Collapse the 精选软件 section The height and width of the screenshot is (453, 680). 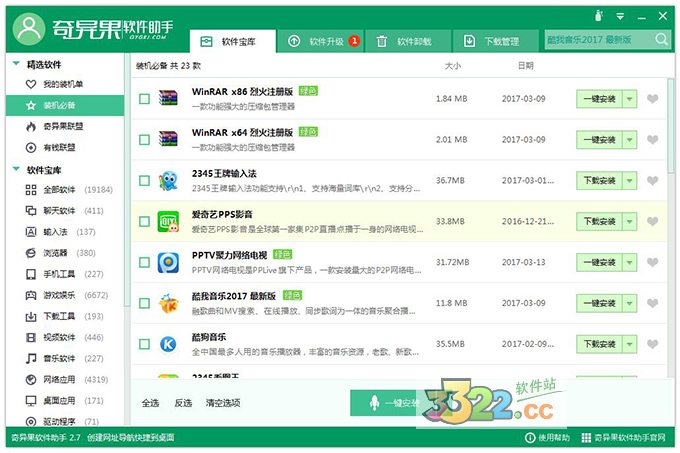pos(16,64)
